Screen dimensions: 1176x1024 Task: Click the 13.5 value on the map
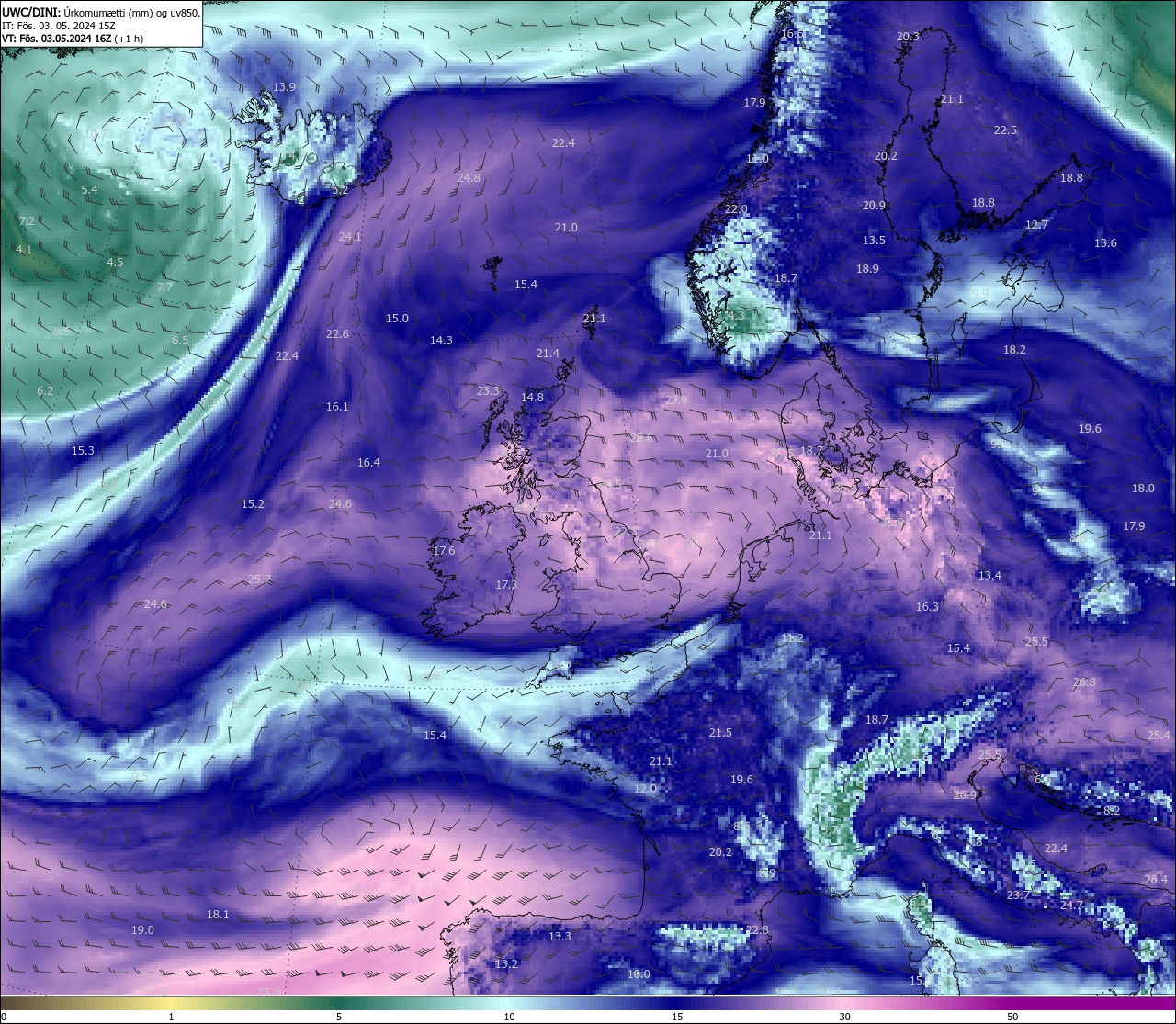tap(874, 241)
